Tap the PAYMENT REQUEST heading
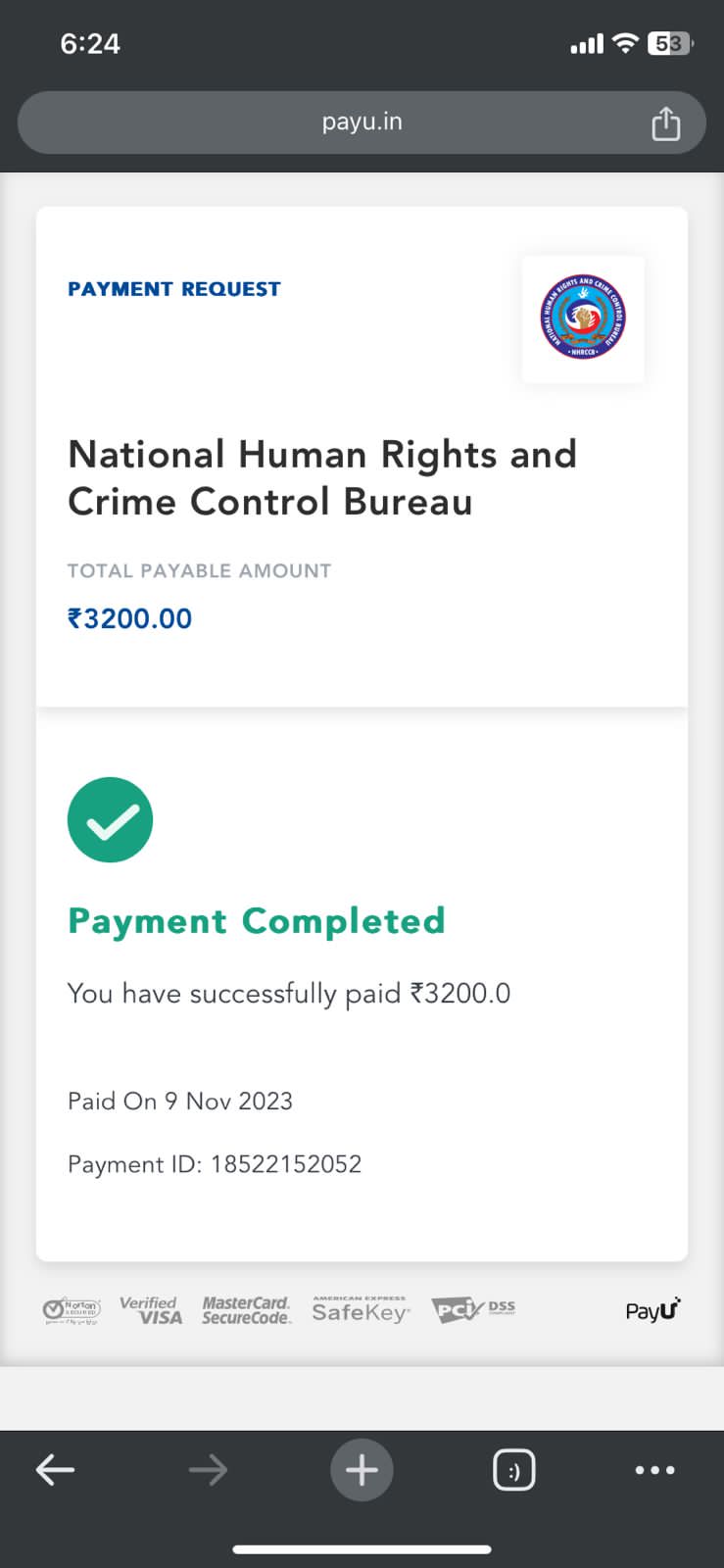The image size is (724, 1568). click(x=174, y=289)
